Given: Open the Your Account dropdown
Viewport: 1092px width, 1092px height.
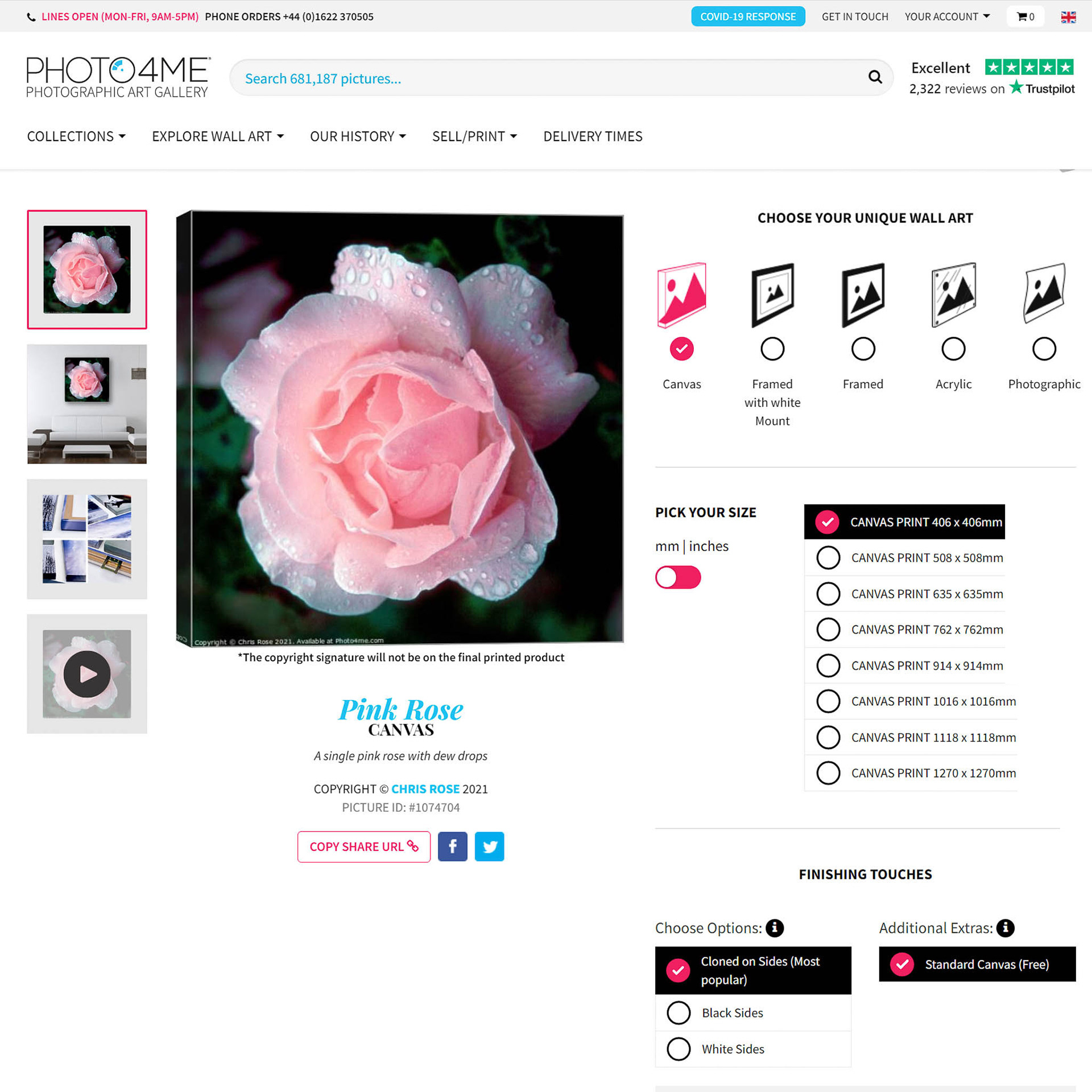Looking at the screenshot, I should coord(948,16).
